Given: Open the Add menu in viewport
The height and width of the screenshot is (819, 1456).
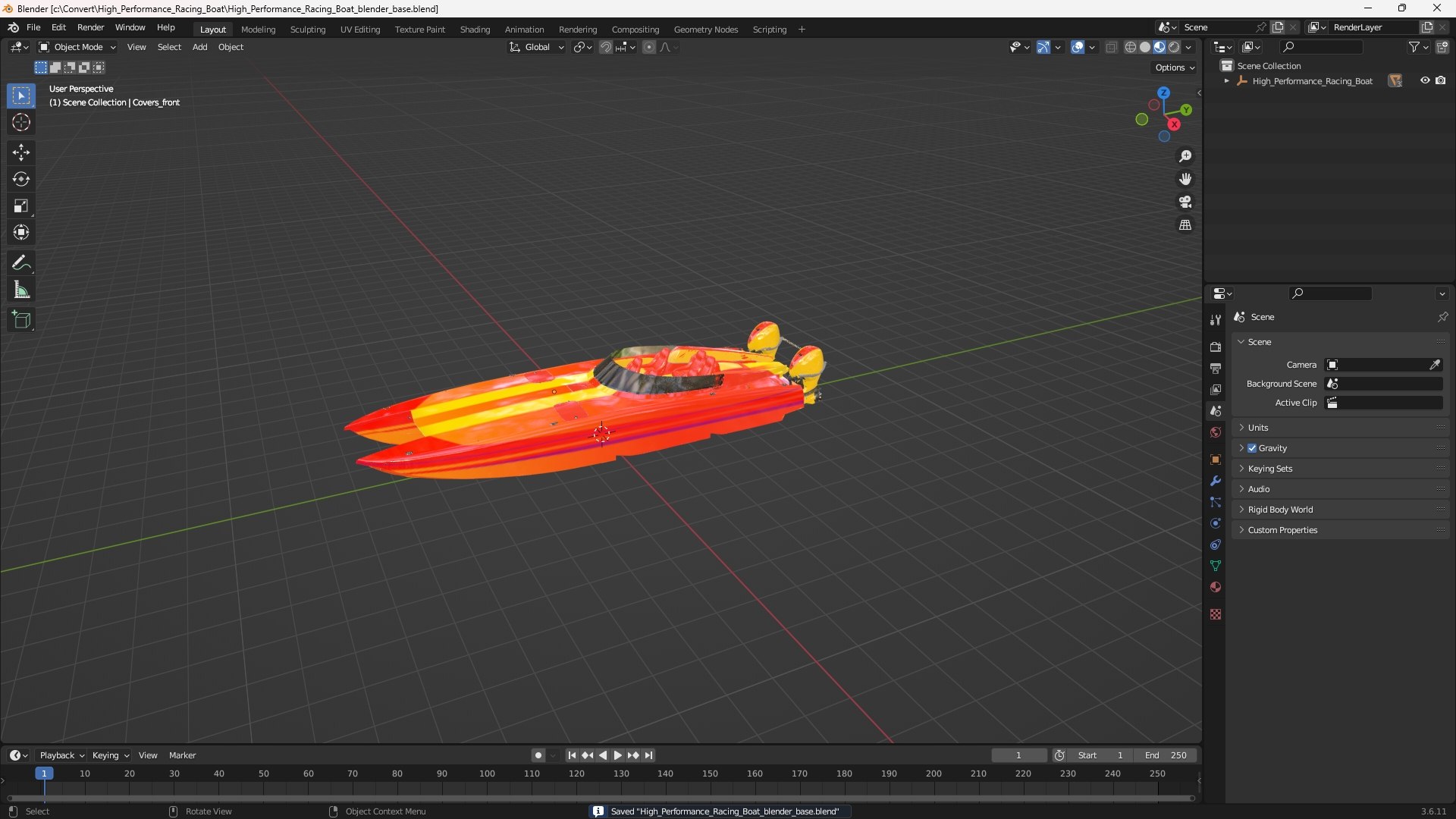Looking at the screenshot, I should 199,47.
